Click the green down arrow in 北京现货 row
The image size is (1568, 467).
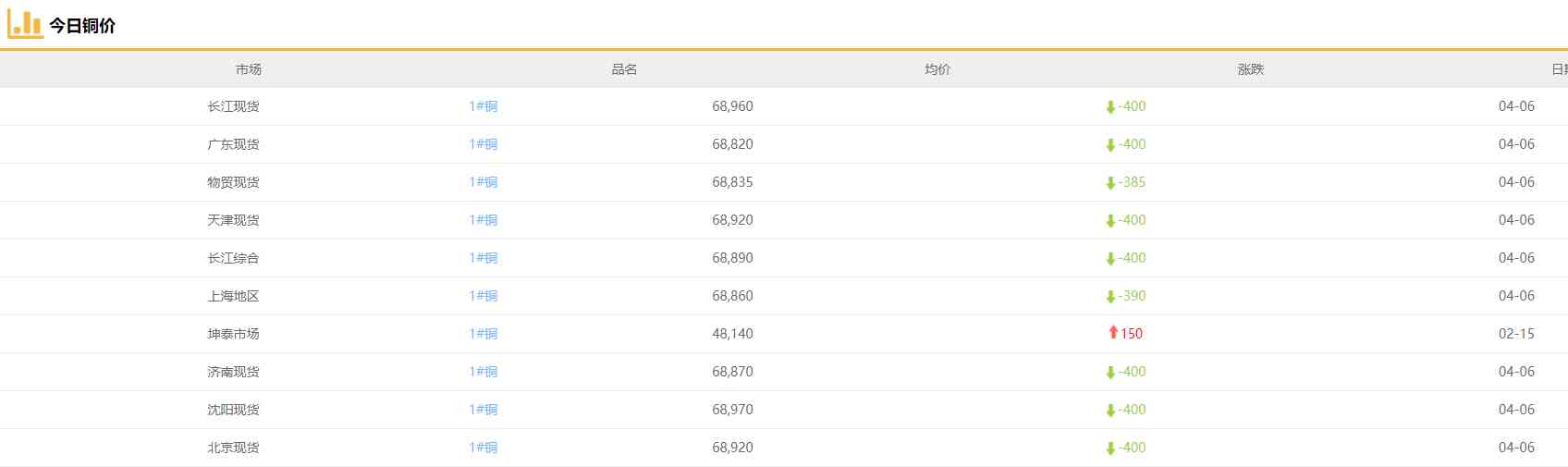[1110, 449]
